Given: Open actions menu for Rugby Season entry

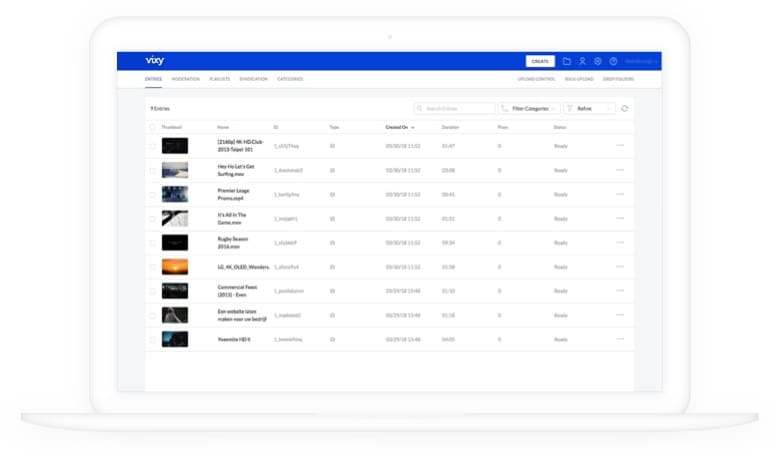Looking at the screenshot, I should point(620,243).
